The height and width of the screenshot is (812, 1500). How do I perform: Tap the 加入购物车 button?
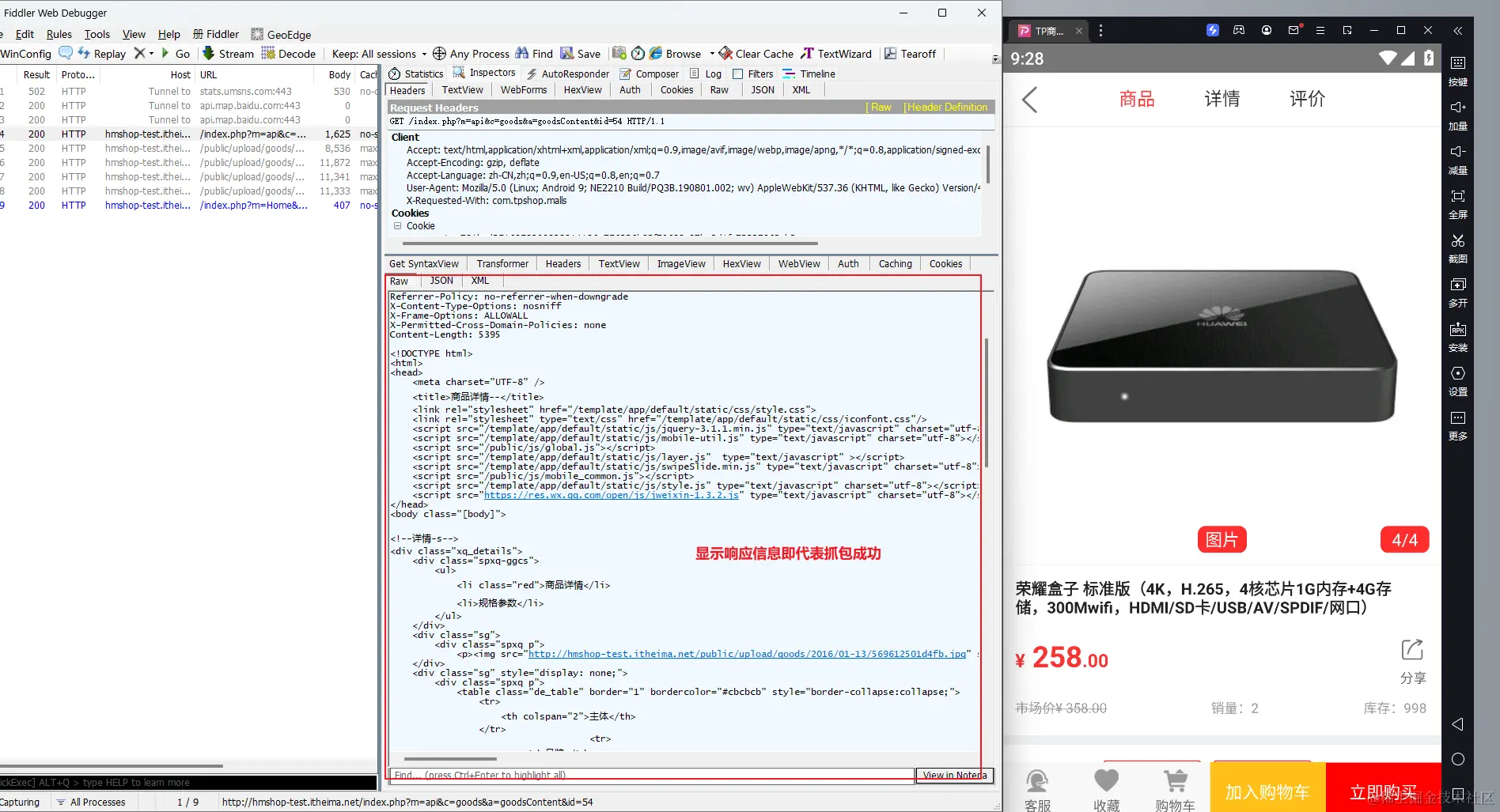[1267, 791]
